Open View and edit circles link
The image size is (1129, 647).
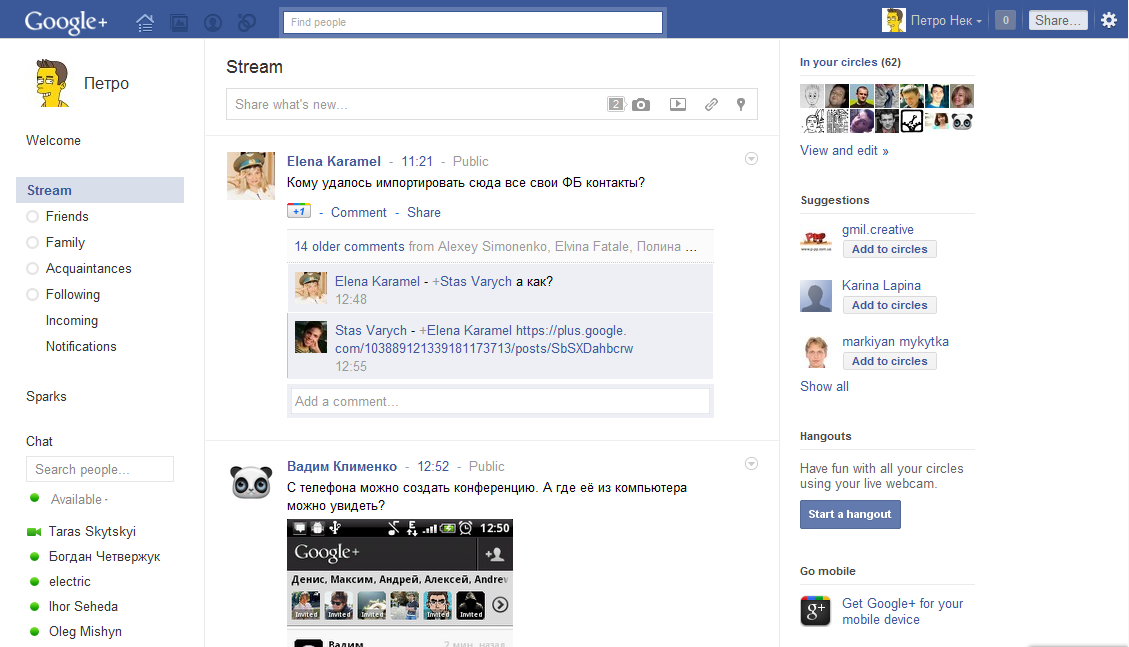844,150
